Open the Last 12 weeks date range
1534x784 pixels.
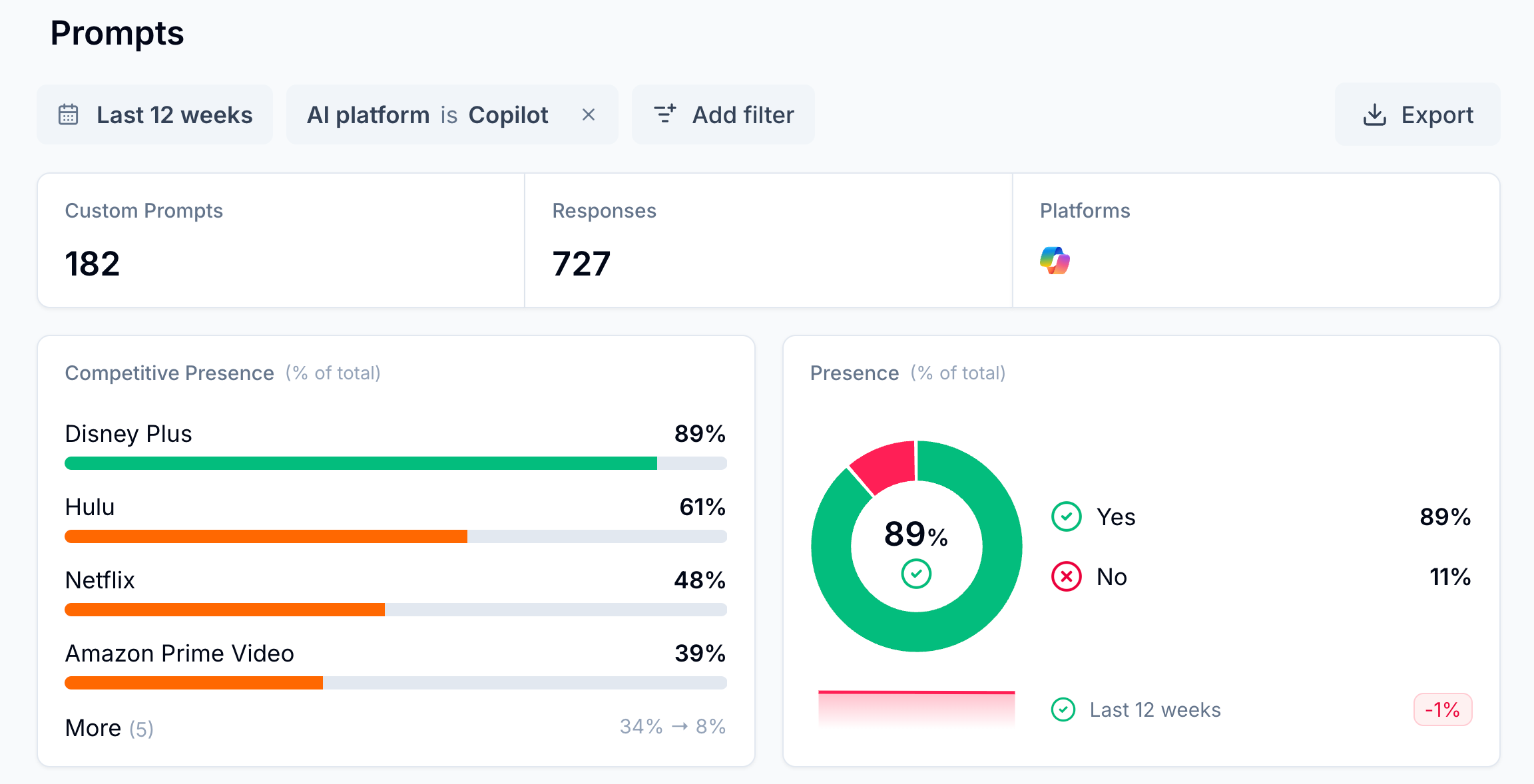(174, 114)
